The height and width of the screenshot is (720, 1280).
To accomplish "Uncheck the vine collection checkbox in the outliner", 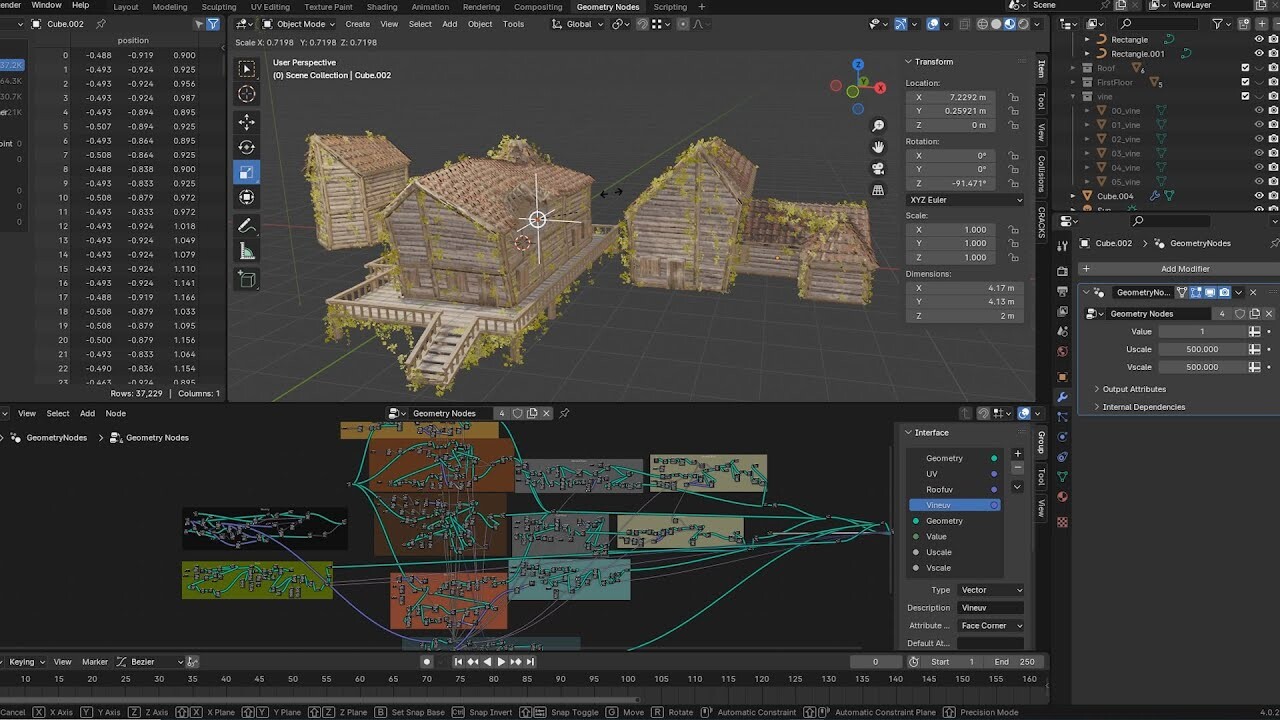I will pyautogui.click(x=1244, y=96).
